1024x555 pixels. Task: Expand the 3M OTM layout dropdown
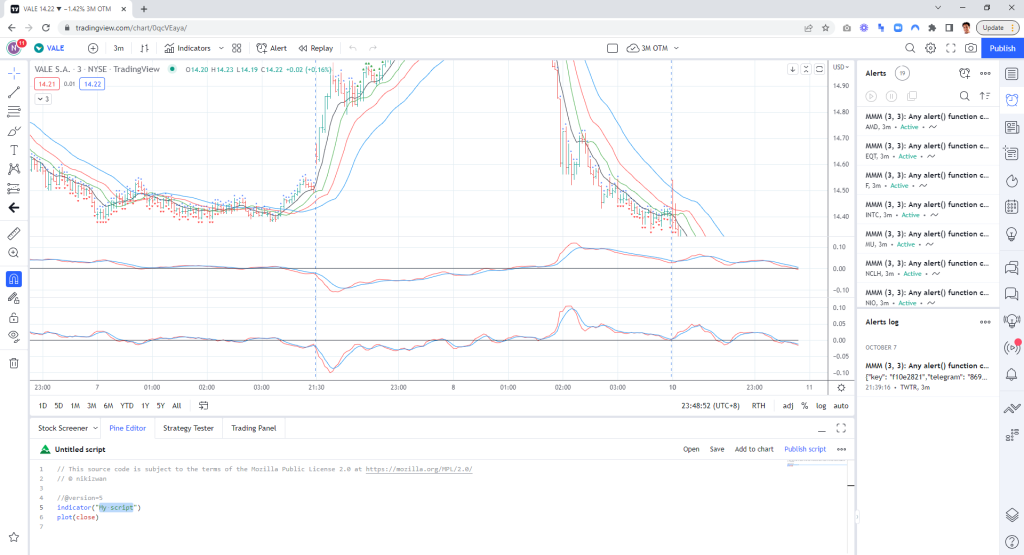coord(677,48)
